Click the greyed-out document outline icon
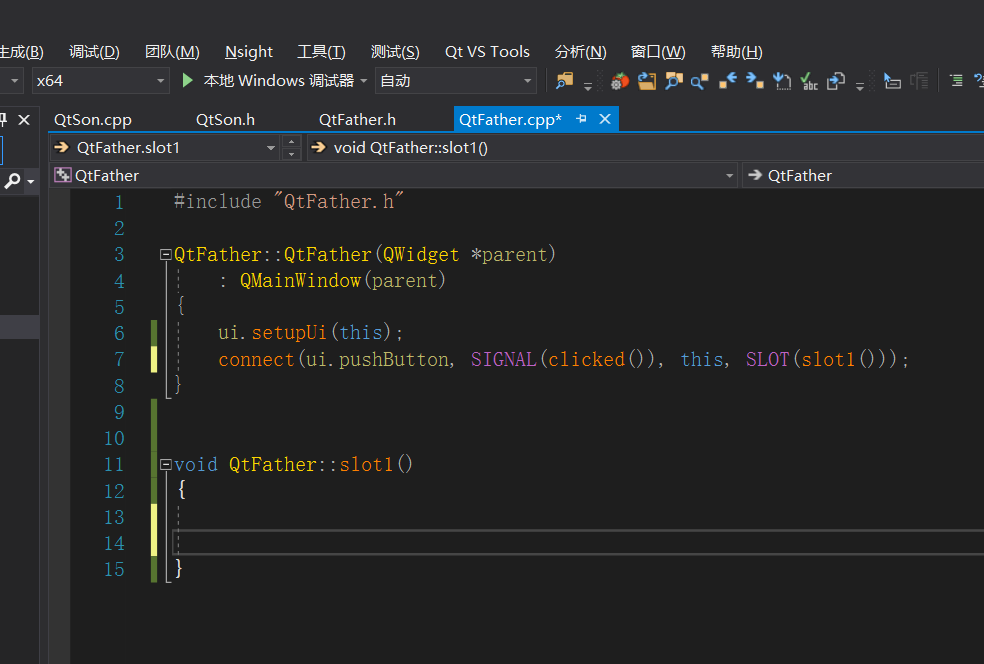This screenshot has width=984, height=664. (919, 81)
